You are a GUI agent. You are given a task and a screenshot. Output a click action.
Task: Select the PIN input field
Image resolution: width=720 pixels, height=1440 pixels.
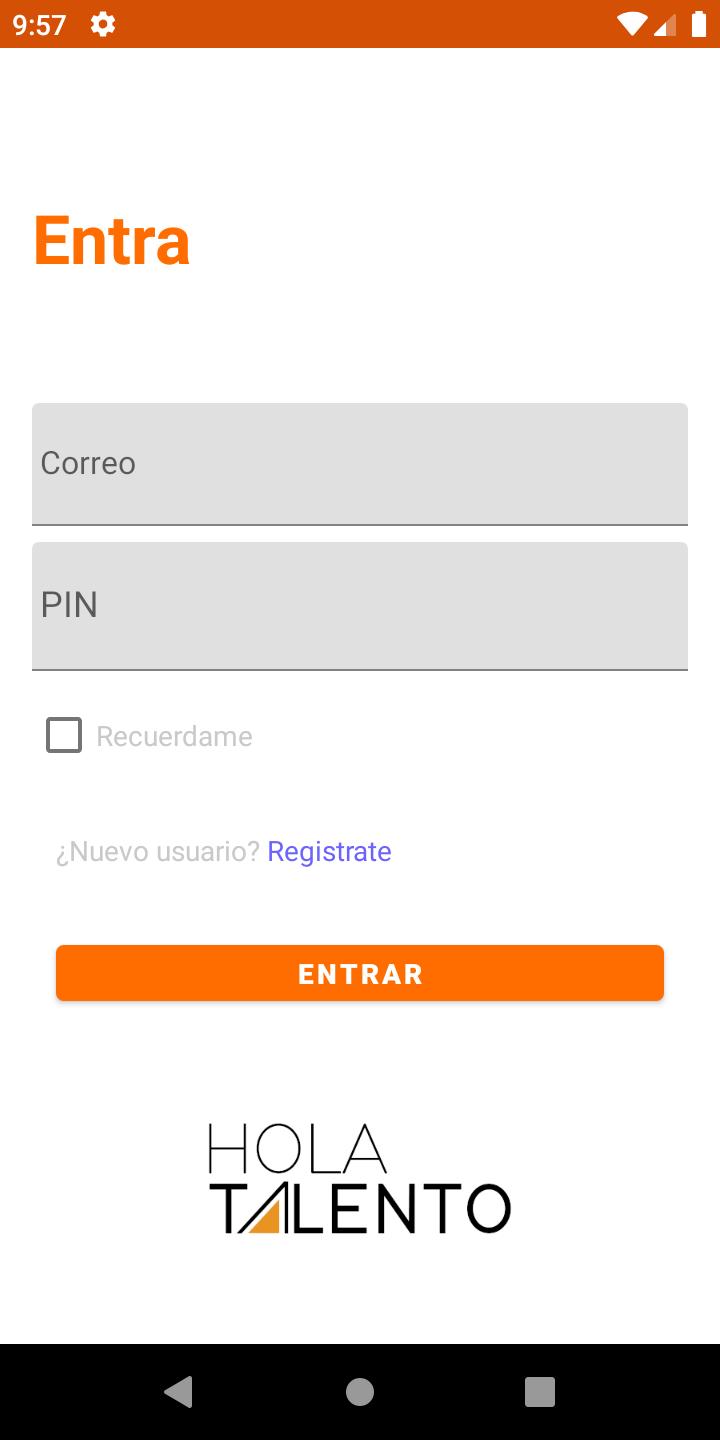coord(360,606)
